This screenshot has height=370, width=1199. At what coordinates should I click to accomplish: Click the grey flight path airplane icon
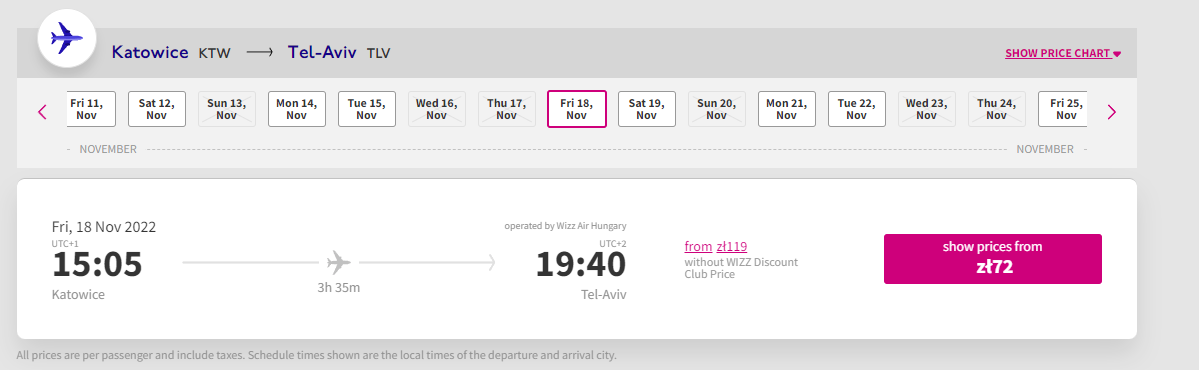coord(338,263)
